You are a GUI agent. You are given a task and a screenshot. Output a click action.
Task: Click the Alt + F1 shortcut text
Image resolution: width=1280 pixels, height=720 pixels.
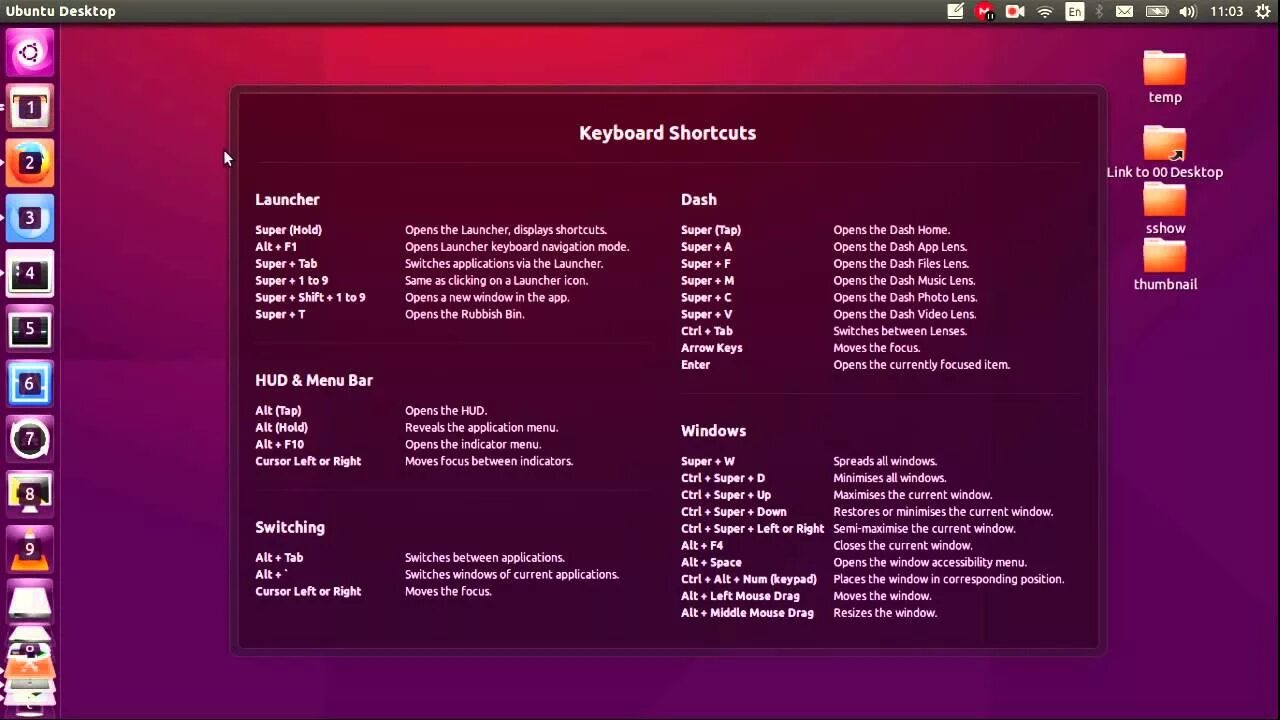tap(276, 247)
